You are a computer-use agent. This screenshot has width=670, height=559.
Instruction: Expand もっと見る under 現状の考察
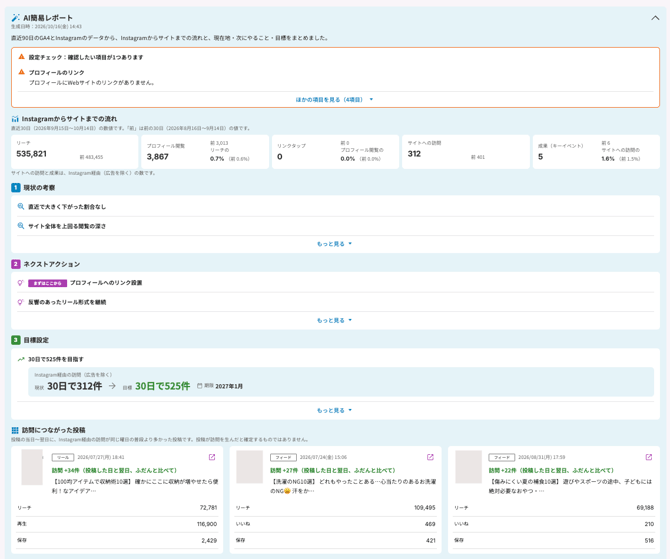click(x=335, y=244)
